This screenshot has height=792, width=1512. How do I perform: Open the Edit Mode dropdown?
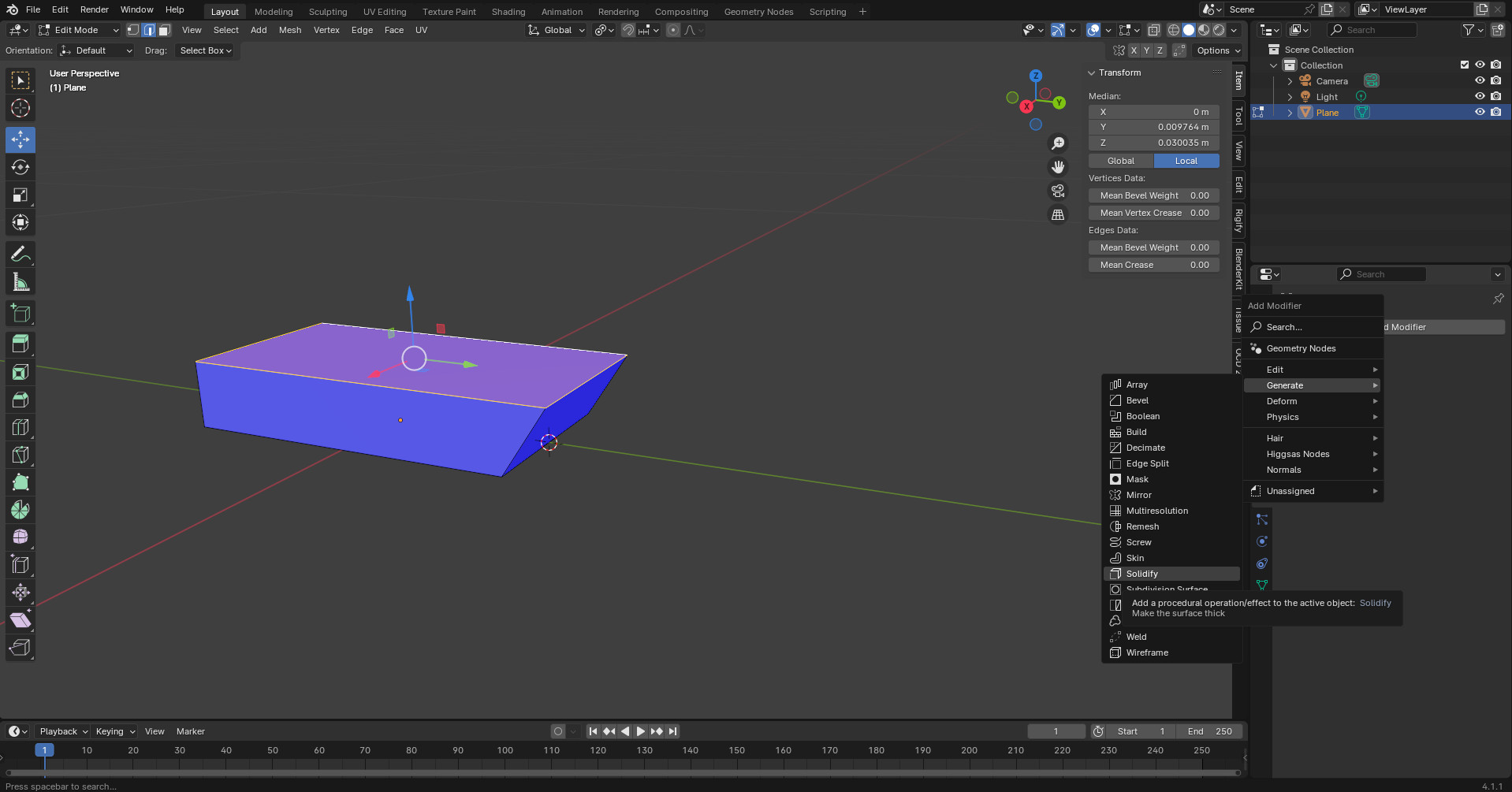point(79,30)
